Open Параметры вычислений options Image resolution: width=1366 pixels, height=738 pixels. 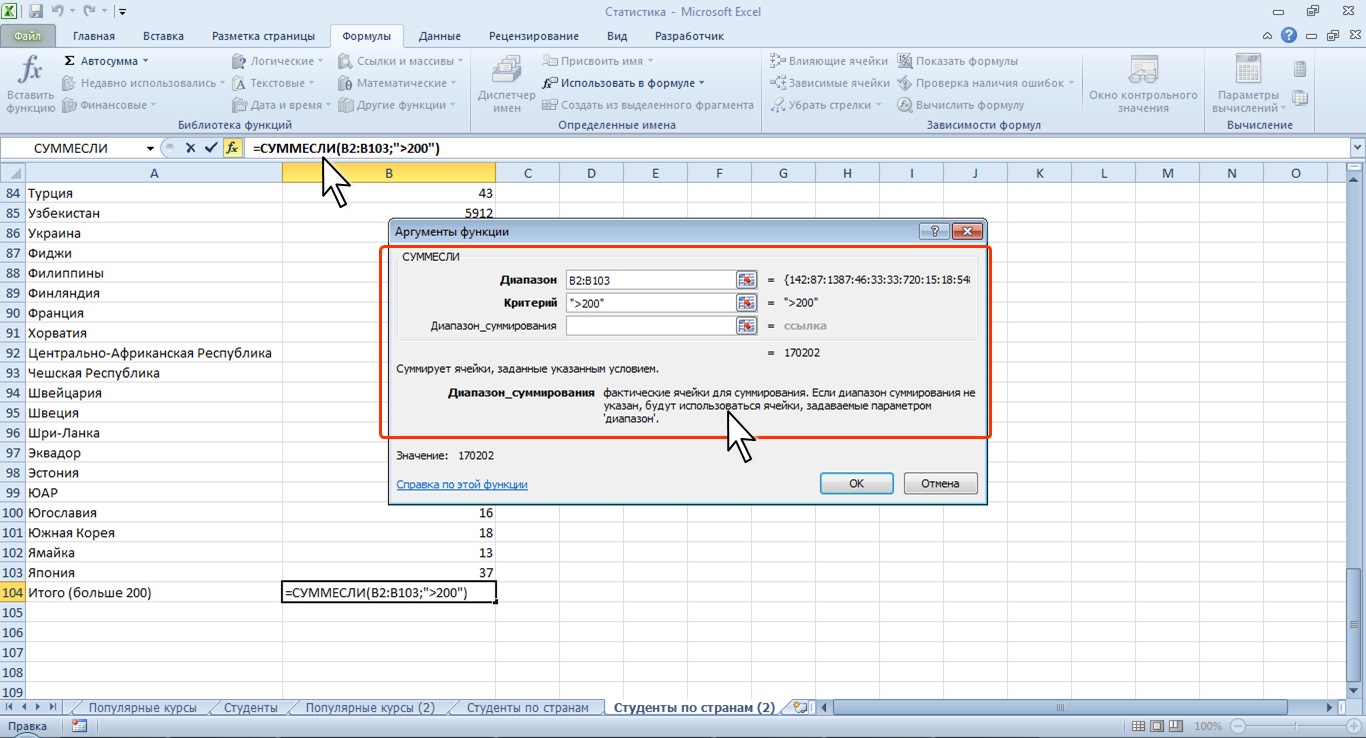click(1248, 84)
